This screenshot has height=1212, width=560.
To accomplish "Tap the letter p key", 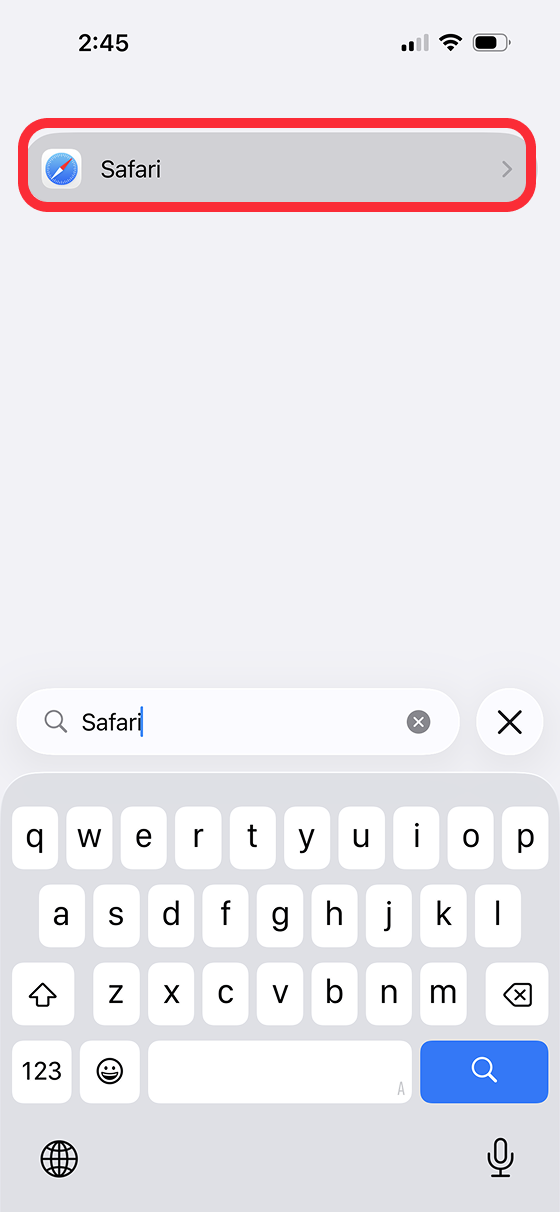I will tap(525, 838).
